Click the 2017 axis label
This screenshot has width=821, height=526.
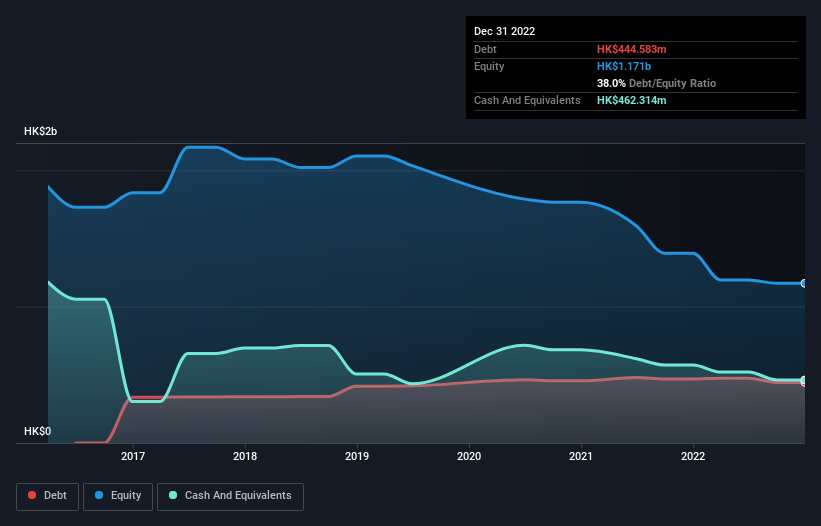[x=133, y=456]
